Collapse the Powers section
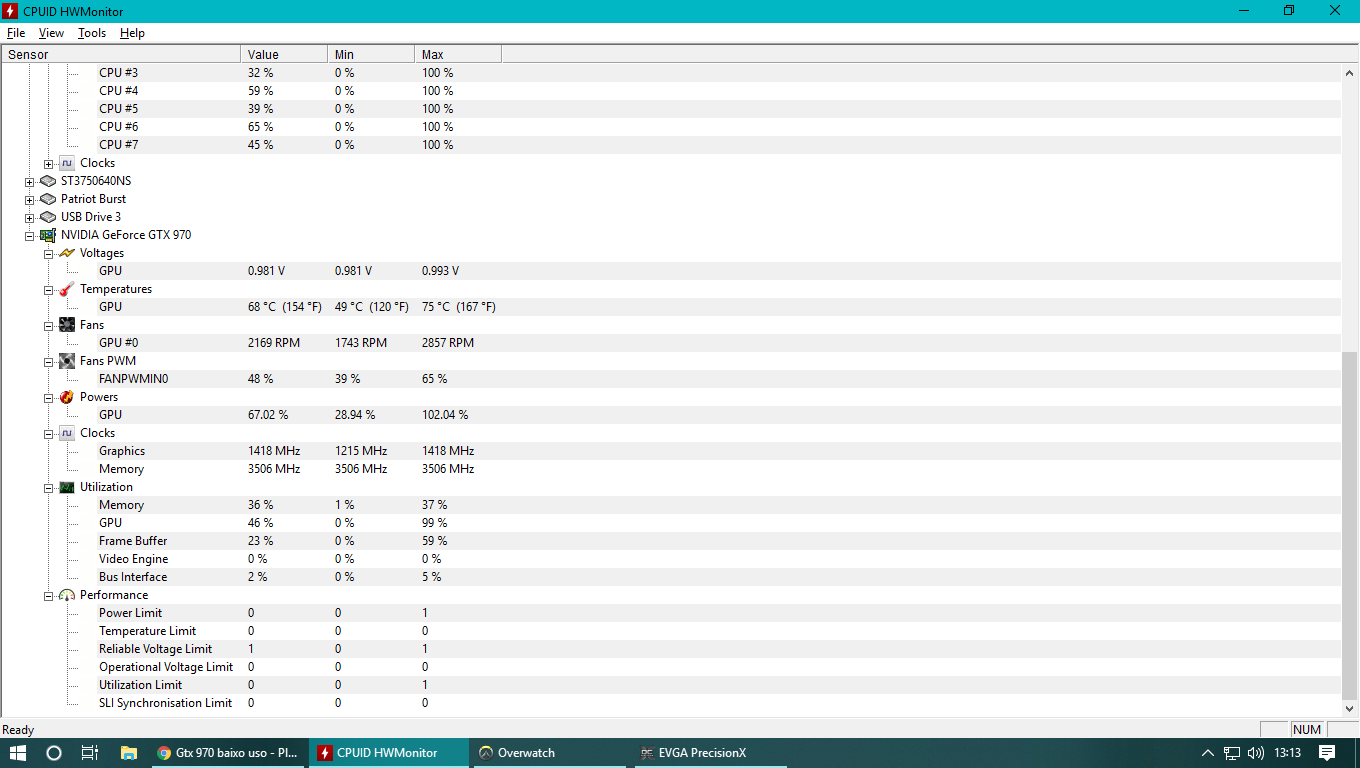This screenshot has height=768, width=1360. [x=48, y=398]
